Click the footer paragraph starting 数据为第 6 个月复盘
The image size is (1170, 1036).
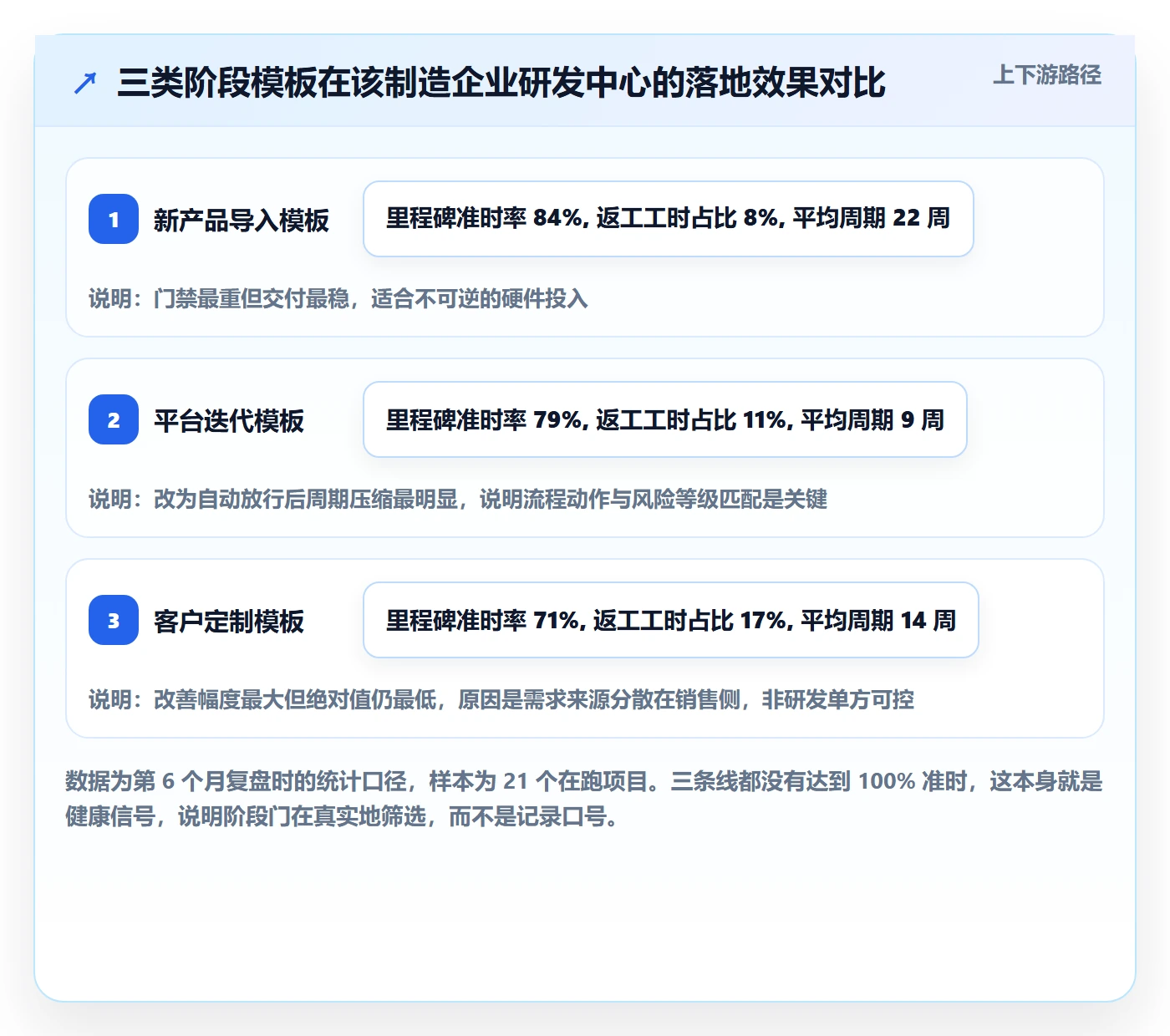click(584, 799)
